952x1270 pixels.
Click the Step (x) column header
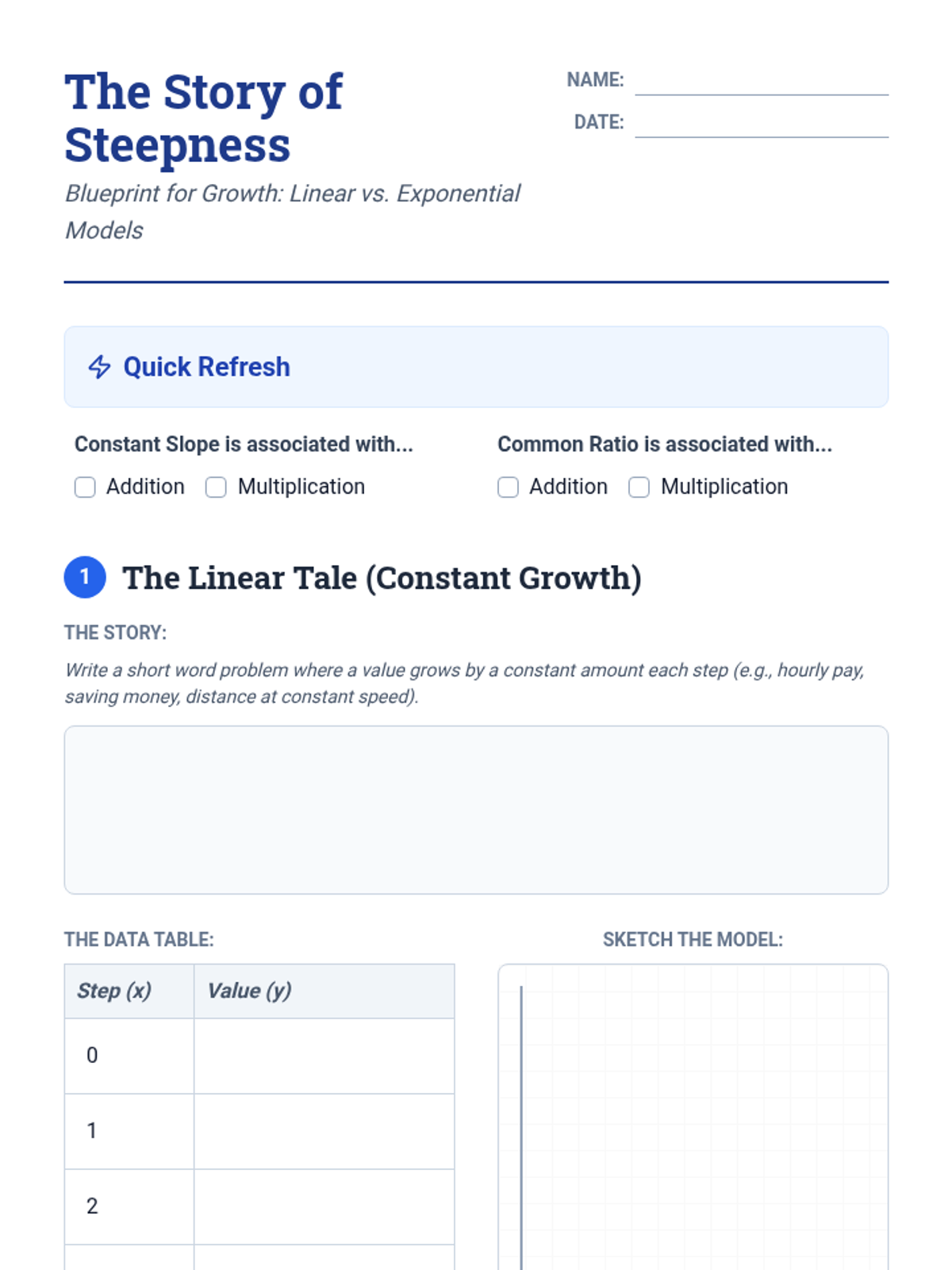[x=114, y=991]
